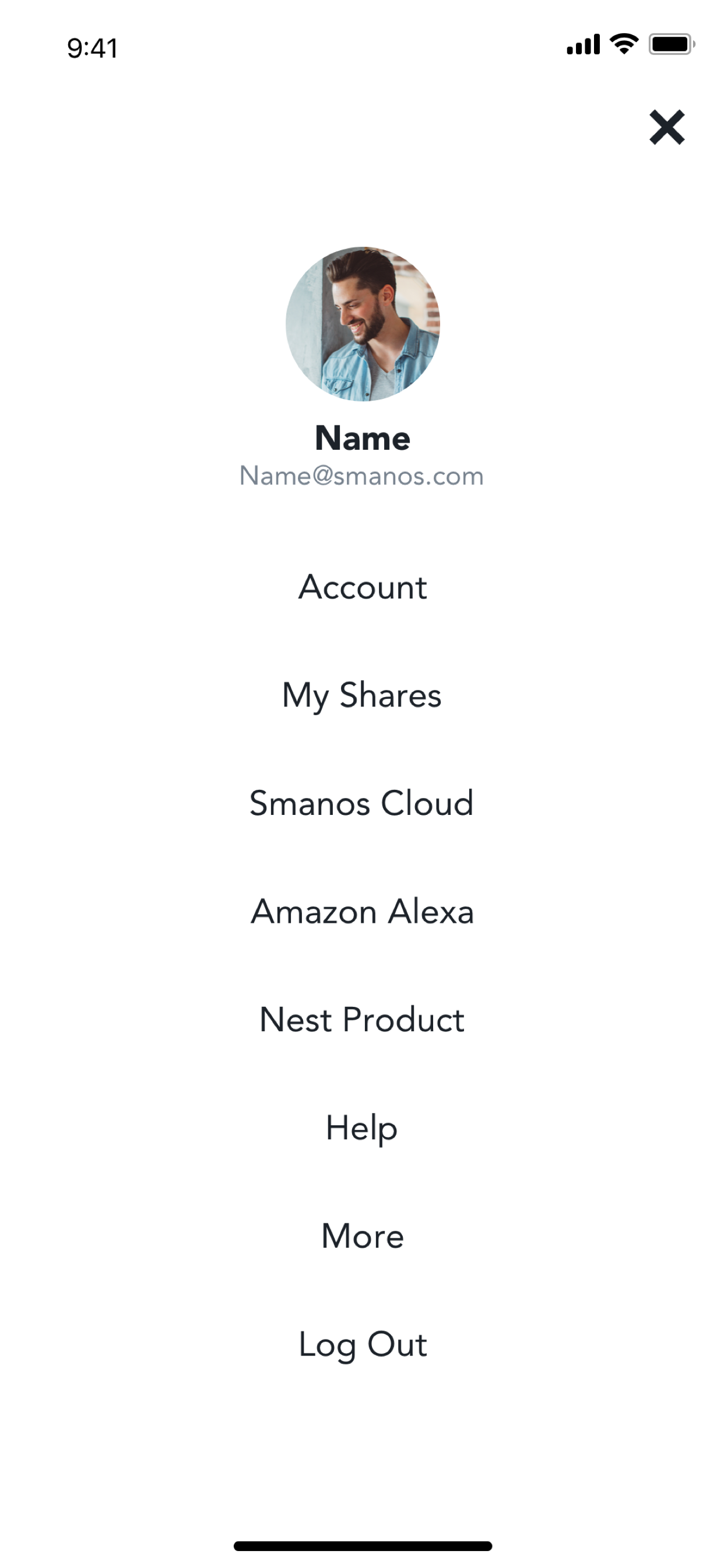Log Out of the account

tap(363, 1345)
